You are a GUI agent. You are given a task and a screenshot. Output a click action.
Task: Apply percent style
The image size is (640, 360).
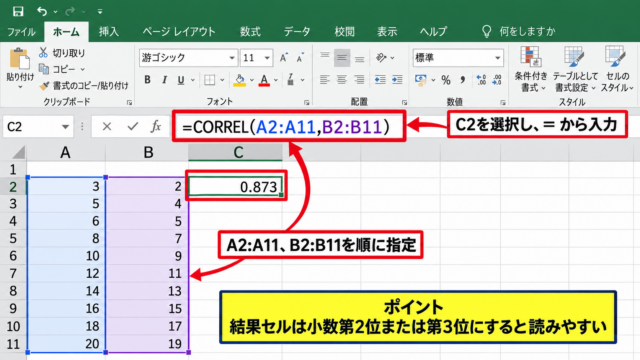point(446,80)
